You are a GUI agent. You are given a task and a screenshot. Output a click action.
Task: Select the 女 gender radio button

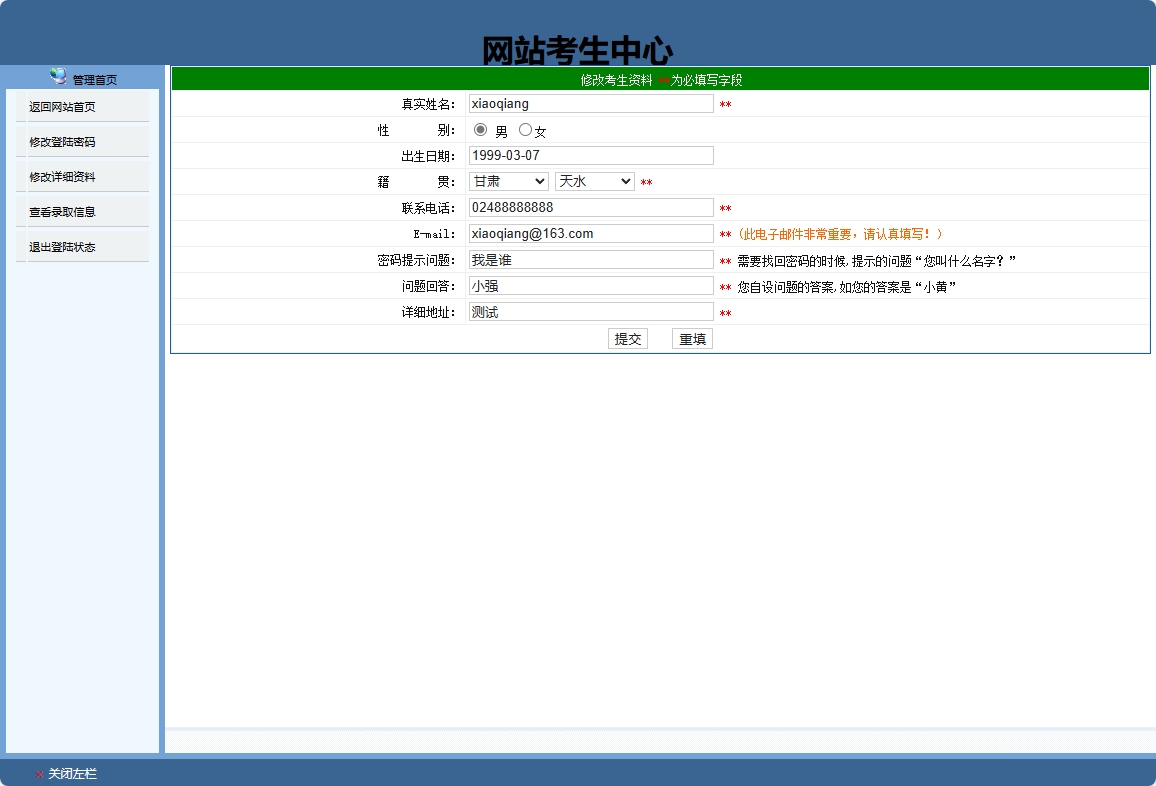click(525, 129)
